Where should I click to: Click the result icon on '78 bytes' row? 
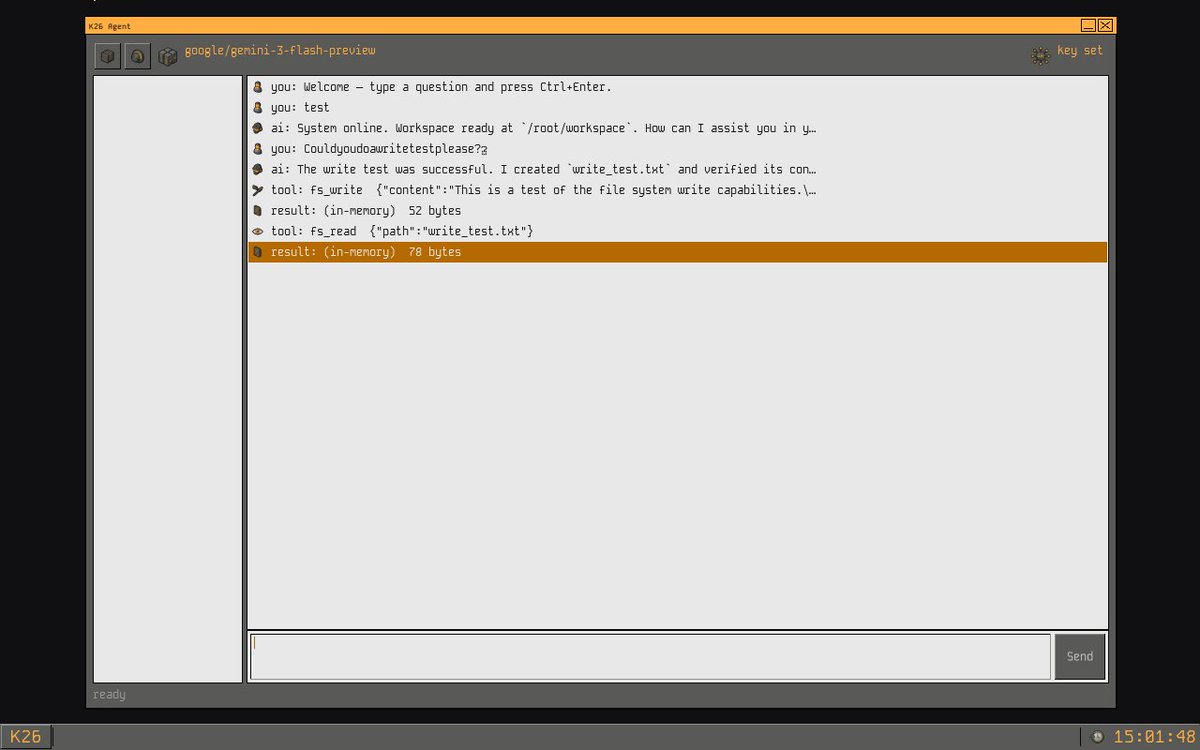[x=257, y=252]
